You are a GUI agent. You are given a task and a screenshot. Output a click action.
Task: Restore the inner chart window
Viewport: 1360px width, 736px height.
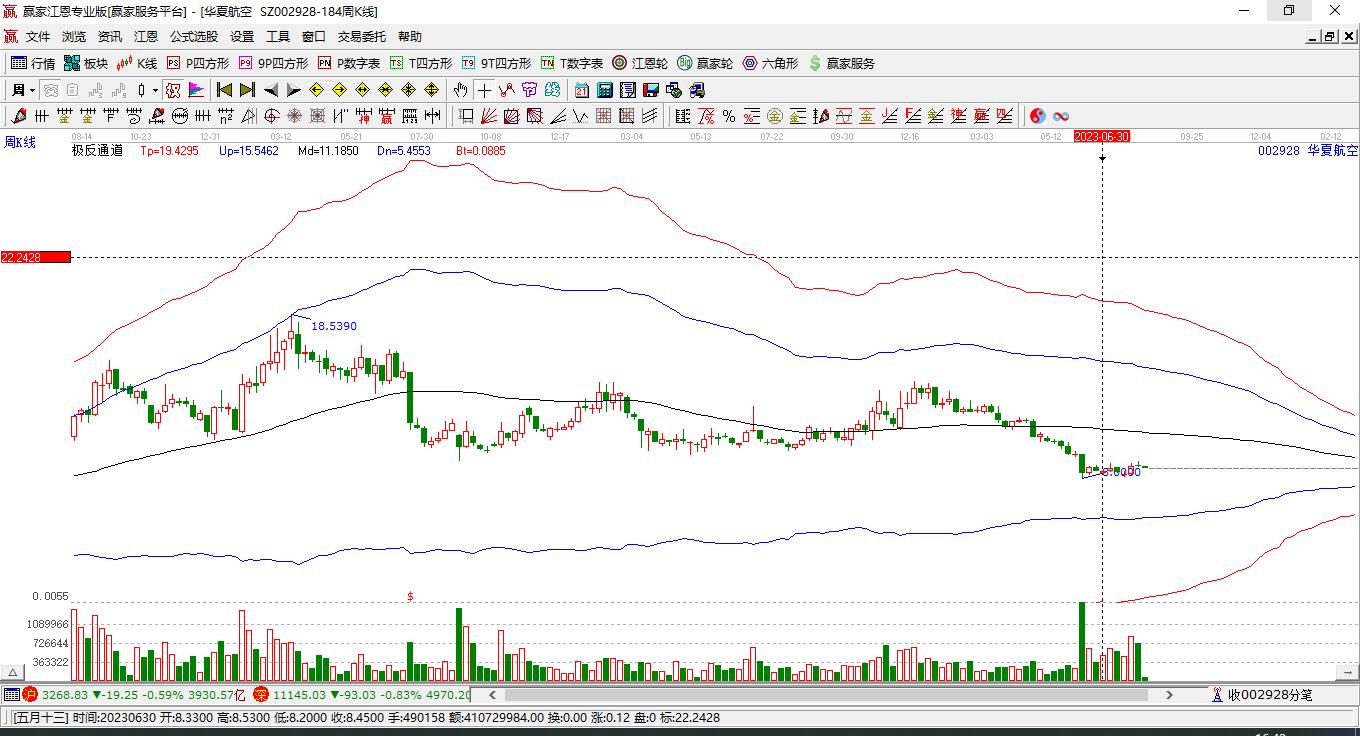pos(1329,37)
